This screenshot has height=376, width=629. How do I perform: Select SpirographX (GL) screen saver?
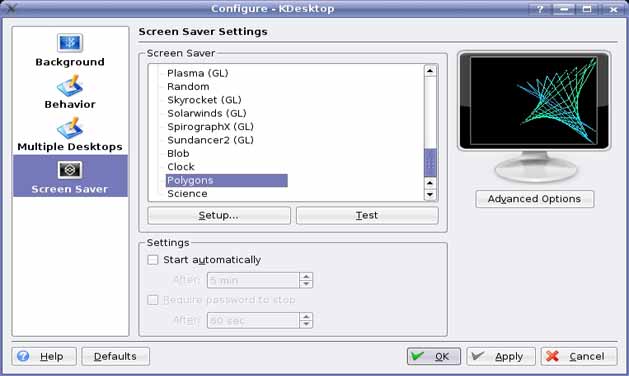(210, 127)
